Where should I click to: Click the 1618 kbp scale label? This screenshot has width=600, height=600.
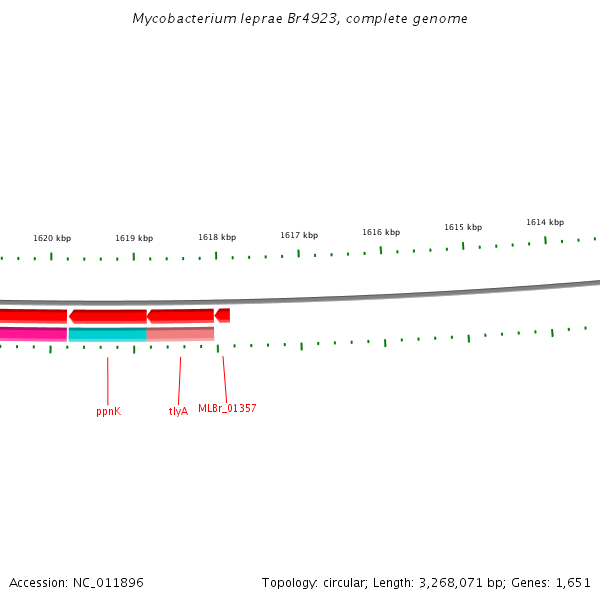point(217,237)
